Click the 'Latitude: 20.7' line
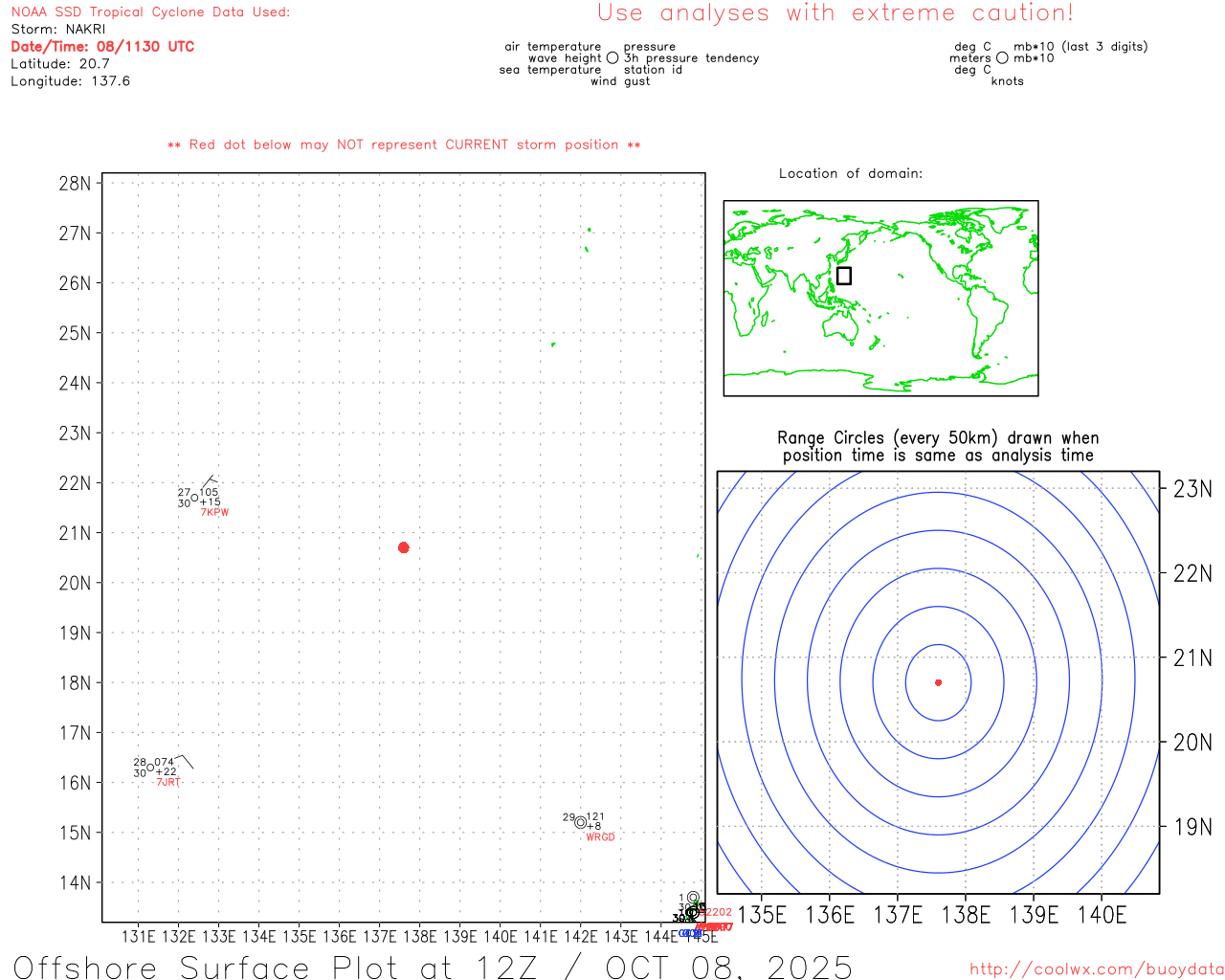The width and height of the screenshot is (1225, 980). tap(60, 64)
